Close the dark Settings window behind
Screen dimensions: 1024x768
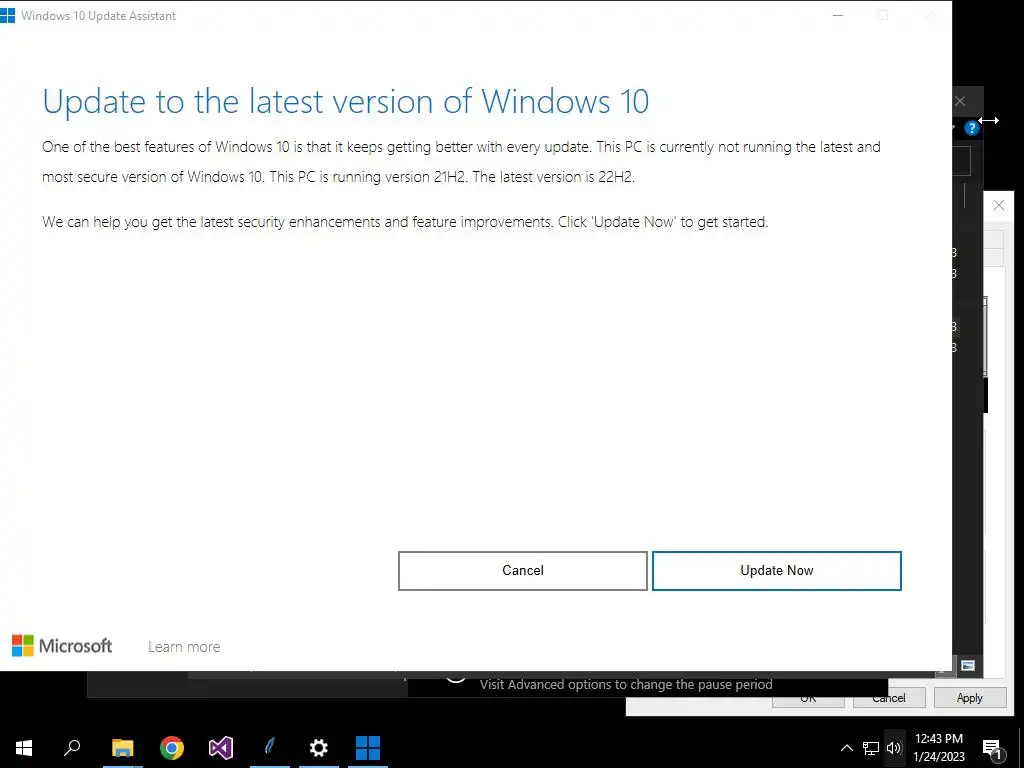pos(960,101)
